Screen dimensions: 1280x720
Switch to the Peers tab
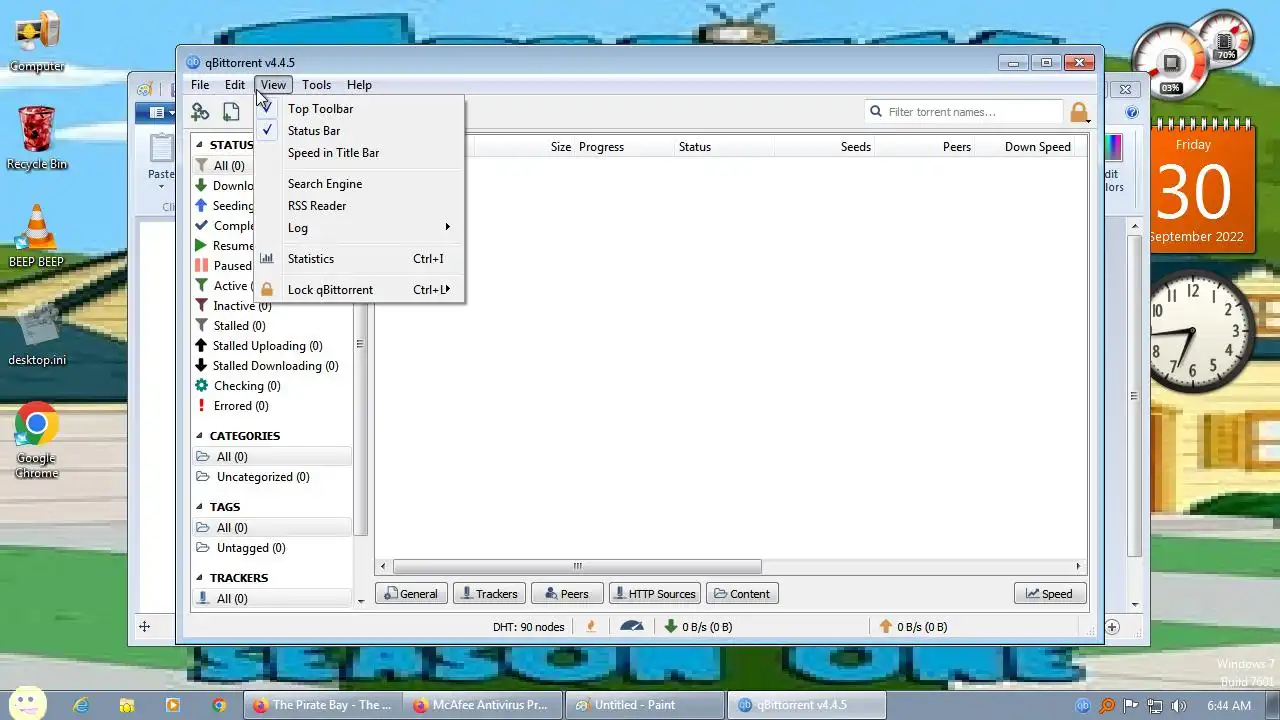(567, 593)
